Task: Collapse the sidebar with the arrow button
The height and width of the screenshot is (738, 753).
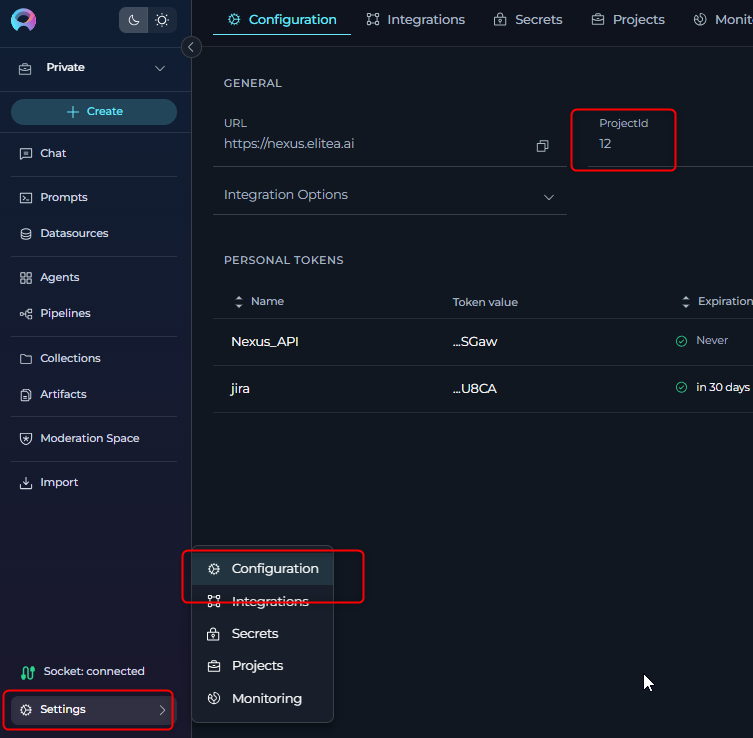Action: [x=192, y=47]
